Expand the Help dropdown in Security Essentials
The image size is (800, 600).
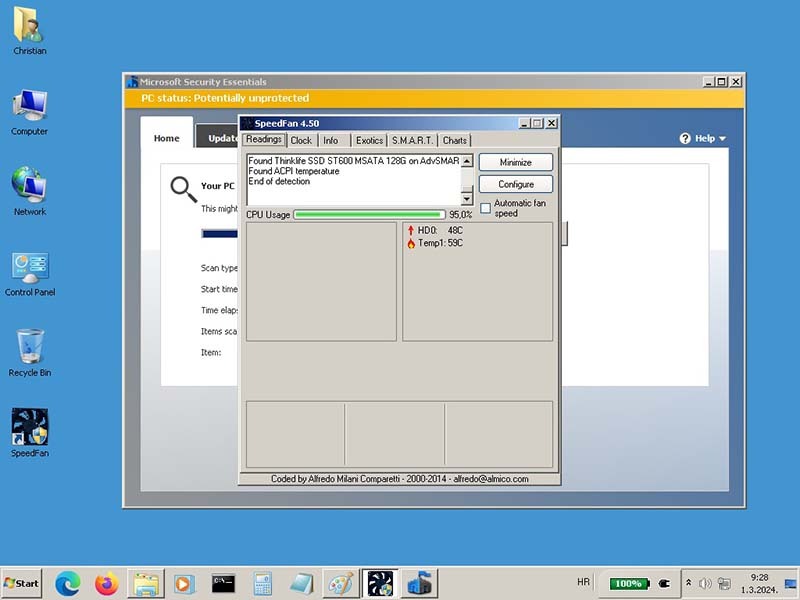point(703,139)
